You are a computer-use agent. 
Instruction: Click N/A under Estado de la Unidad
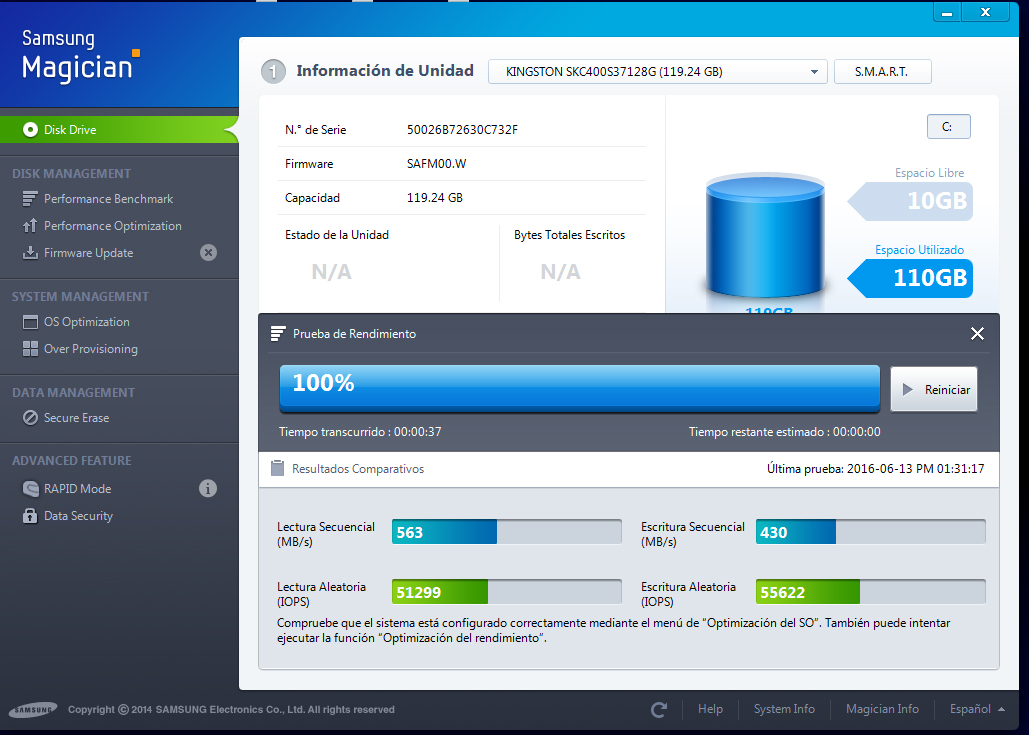[331, 272]
